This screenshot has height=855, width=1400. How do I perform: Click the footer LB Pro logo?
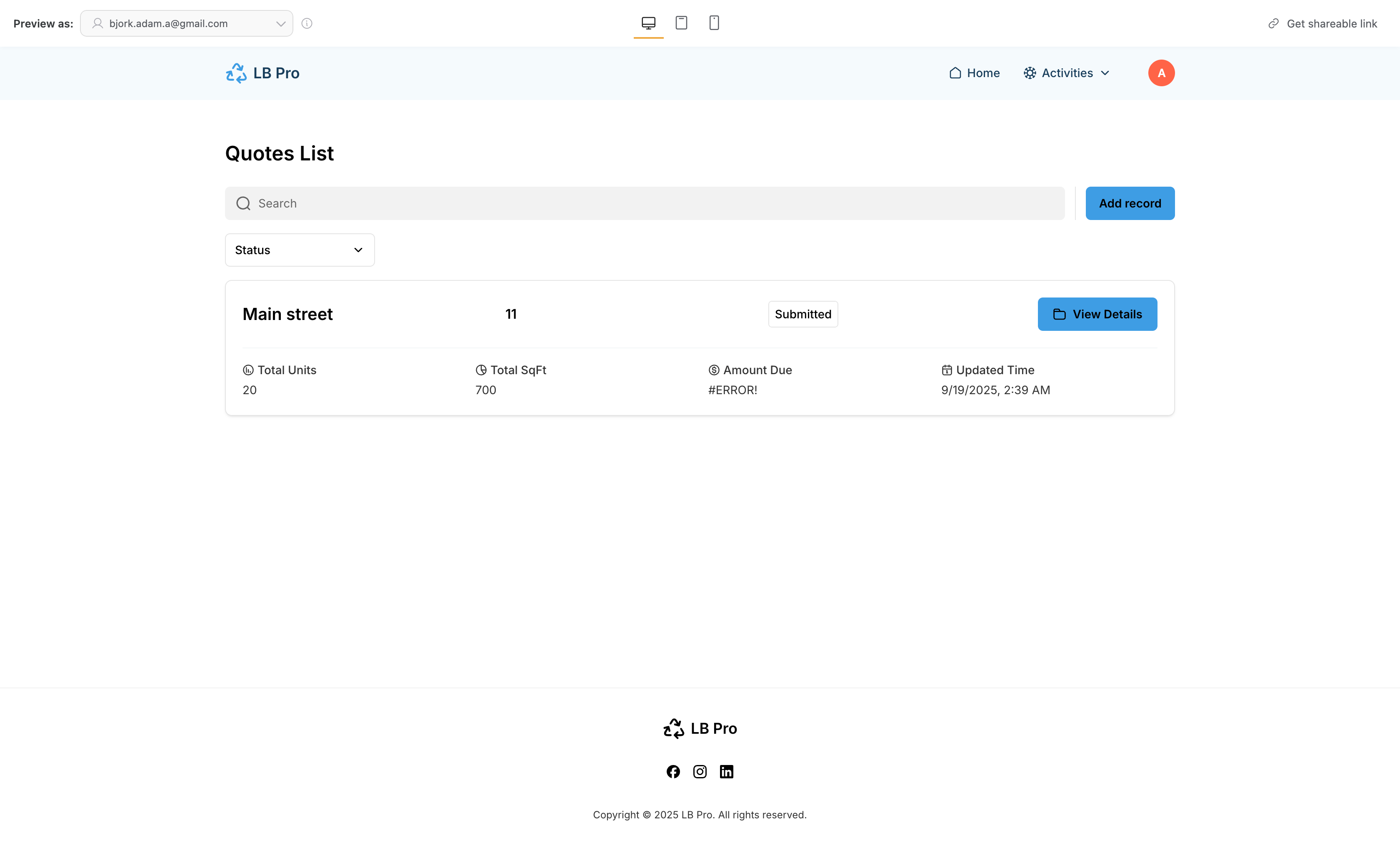pyautogui.click(x=700, y=728)
